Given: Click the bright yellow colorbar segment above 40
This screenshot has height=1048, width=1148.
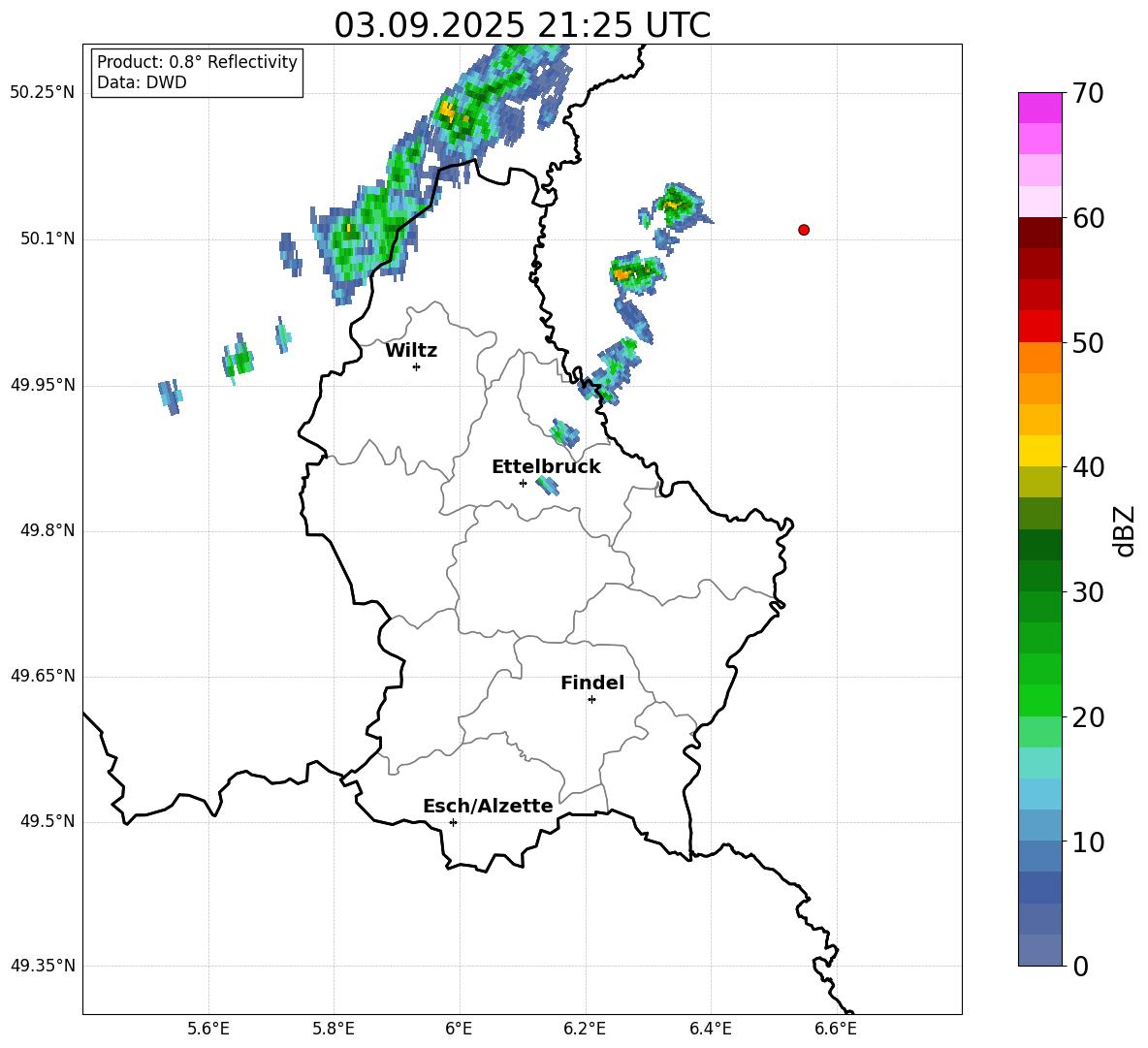Looking at the screenshot, I should tap(1039, 451).
